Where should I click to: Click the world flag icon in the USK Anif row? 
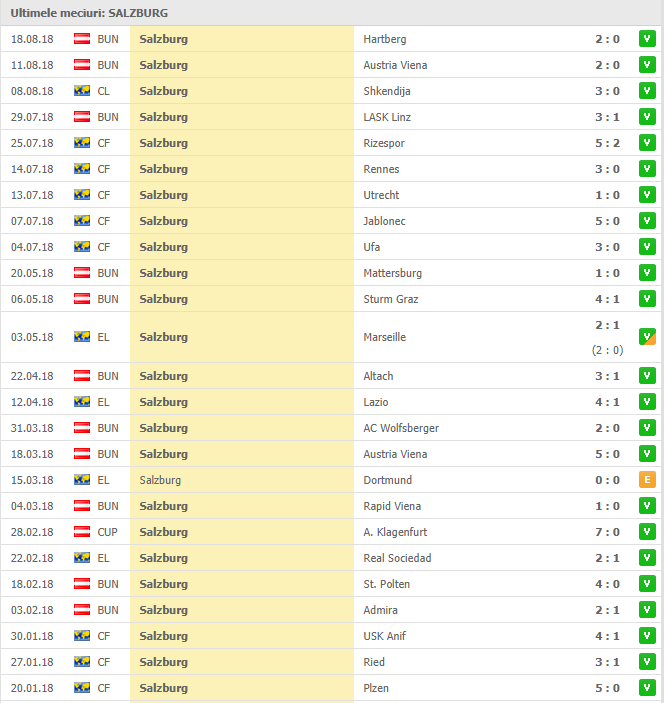tap(82, 636)
